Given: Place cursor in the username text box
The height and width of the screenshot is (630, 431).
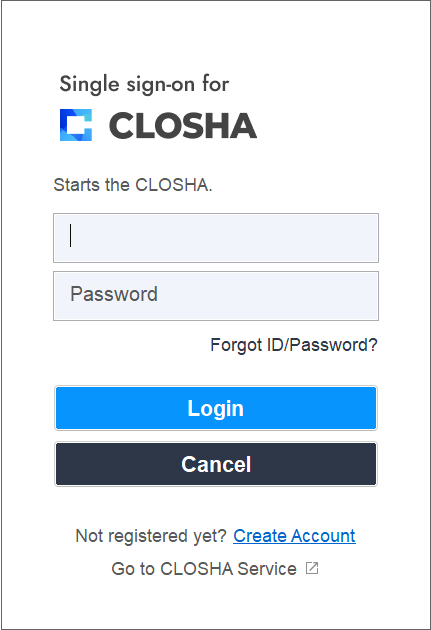Looking at the screenshot, I should (x=216, y=238).
